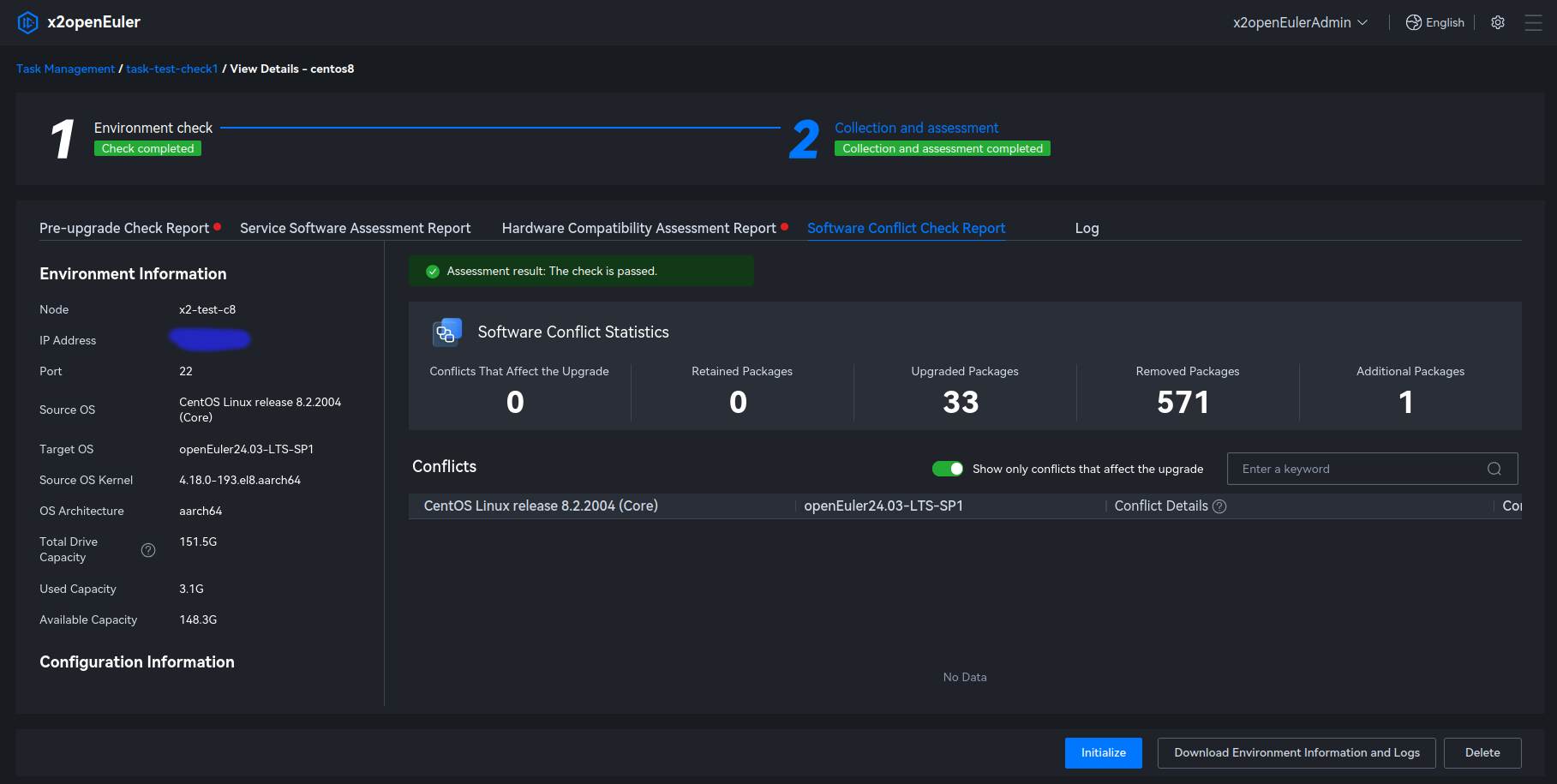This screenshot has width=1557, height=784.
Task: Click the Delete button
Action: (1482, 753)
